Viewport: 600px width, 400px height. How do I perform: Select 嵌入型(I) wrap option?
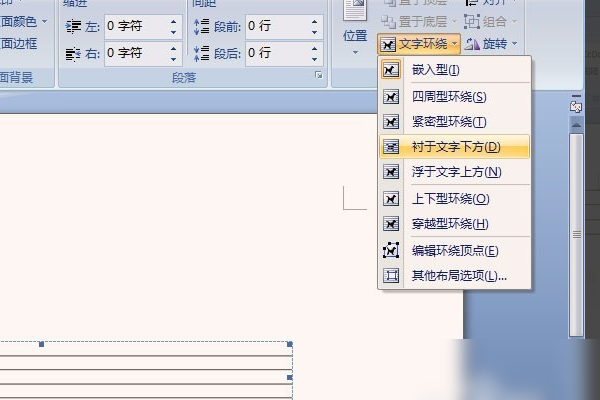[455, 70]
